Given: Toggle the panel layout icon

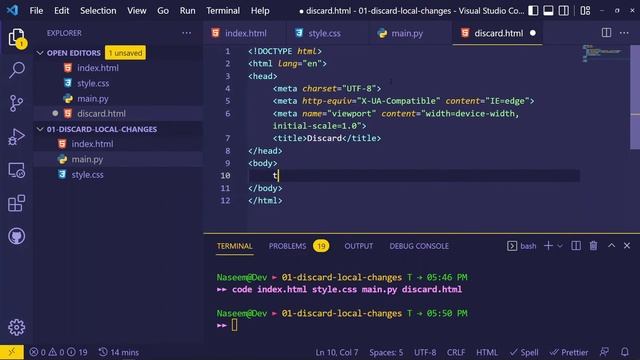Looking at the screenshot, I should coord(548,11).
